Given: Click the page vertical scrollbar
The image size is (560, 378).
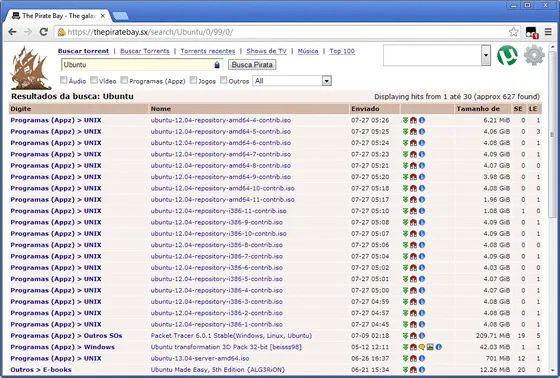Looking at the screenshot, I should (x=552, y=135).
